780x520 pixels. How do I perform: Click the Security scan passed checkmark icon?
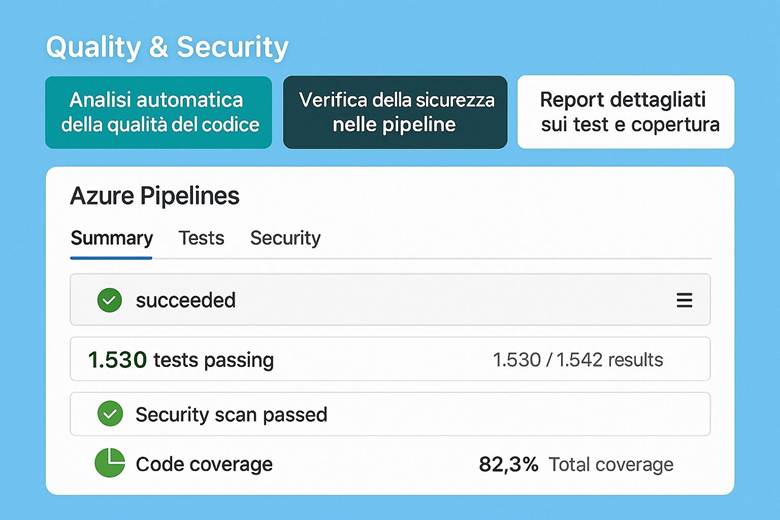109,414
